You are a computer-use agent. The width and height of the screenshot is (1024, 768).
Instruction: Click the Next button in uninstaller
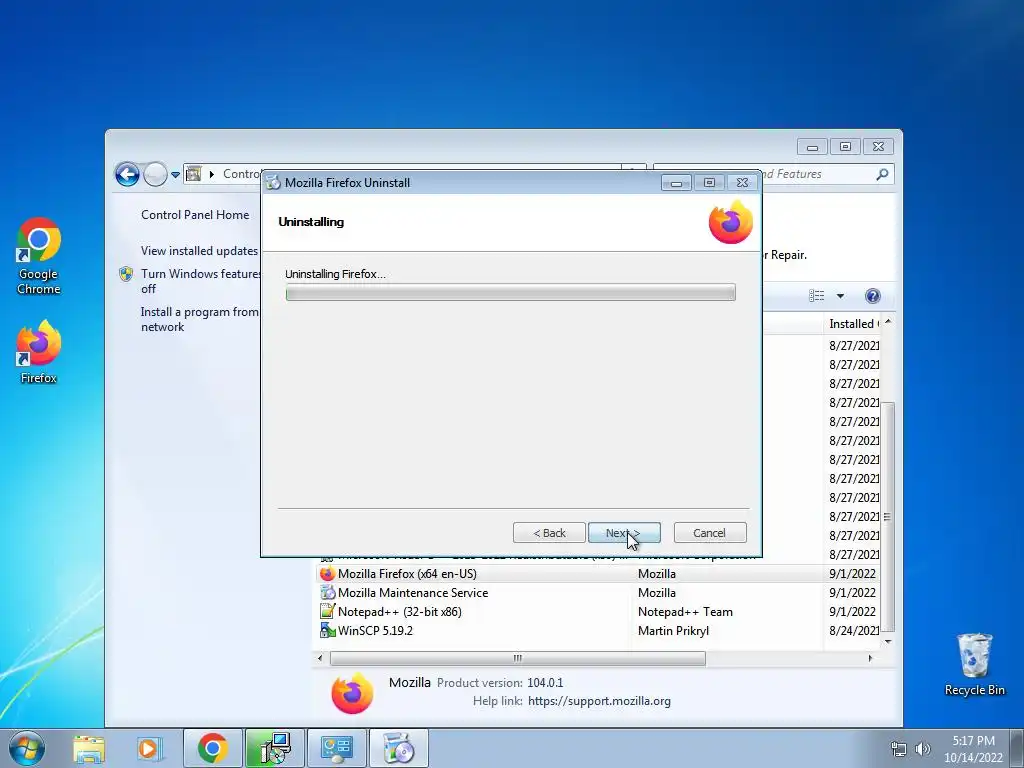point(624,533)
